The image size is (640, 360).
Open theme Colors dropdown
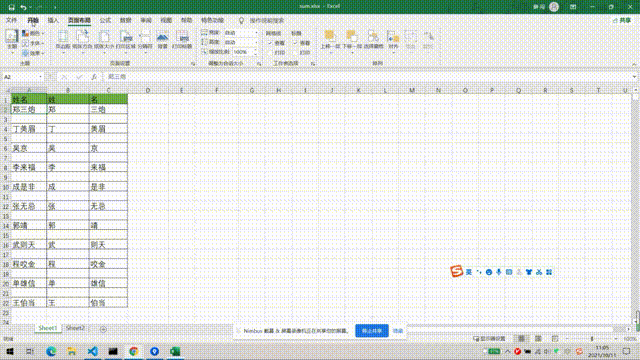[33, 33]
